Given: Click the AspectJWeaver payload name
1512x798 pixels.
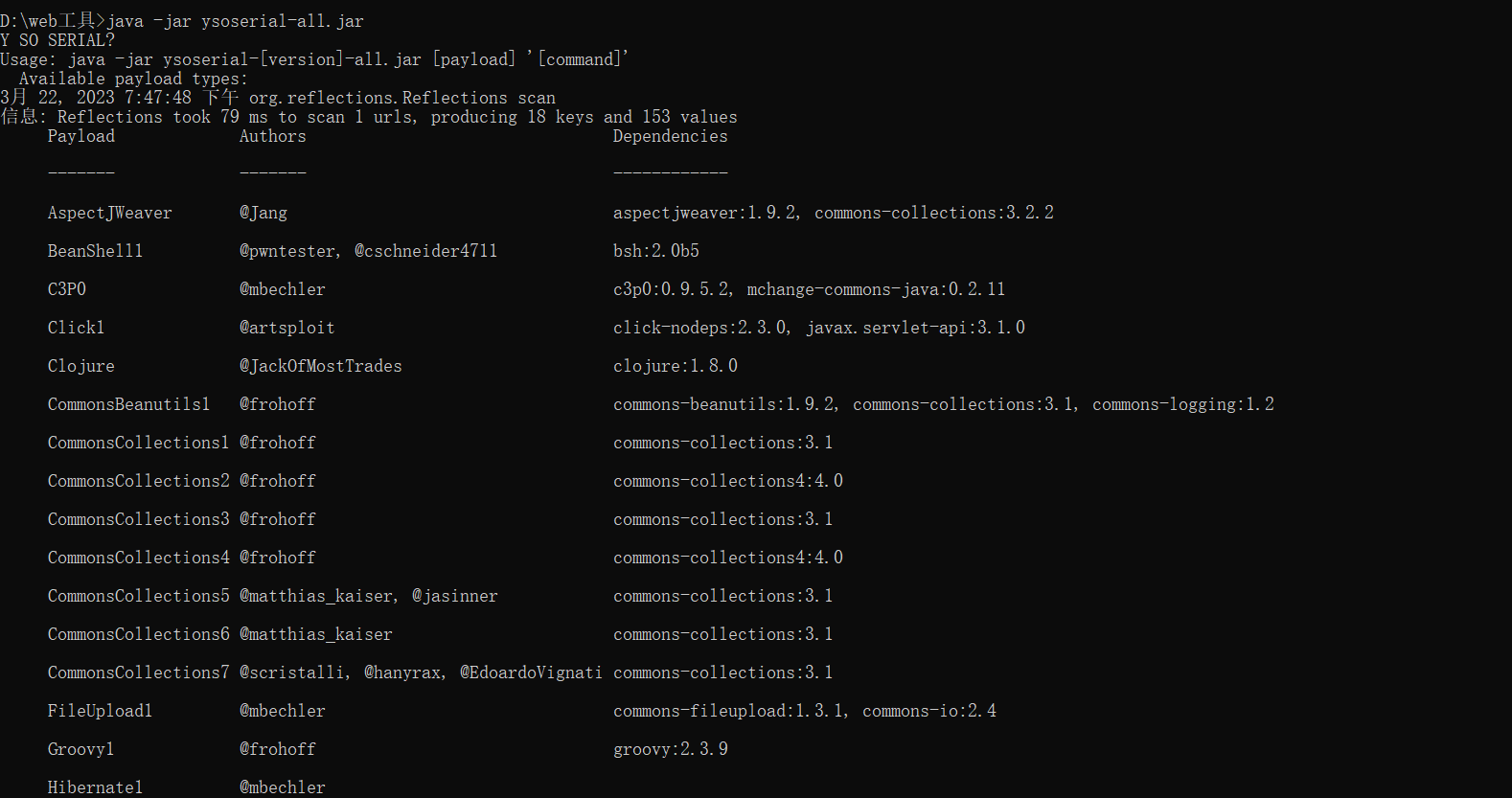Looking at the screenshot, I should pos(109,213).
